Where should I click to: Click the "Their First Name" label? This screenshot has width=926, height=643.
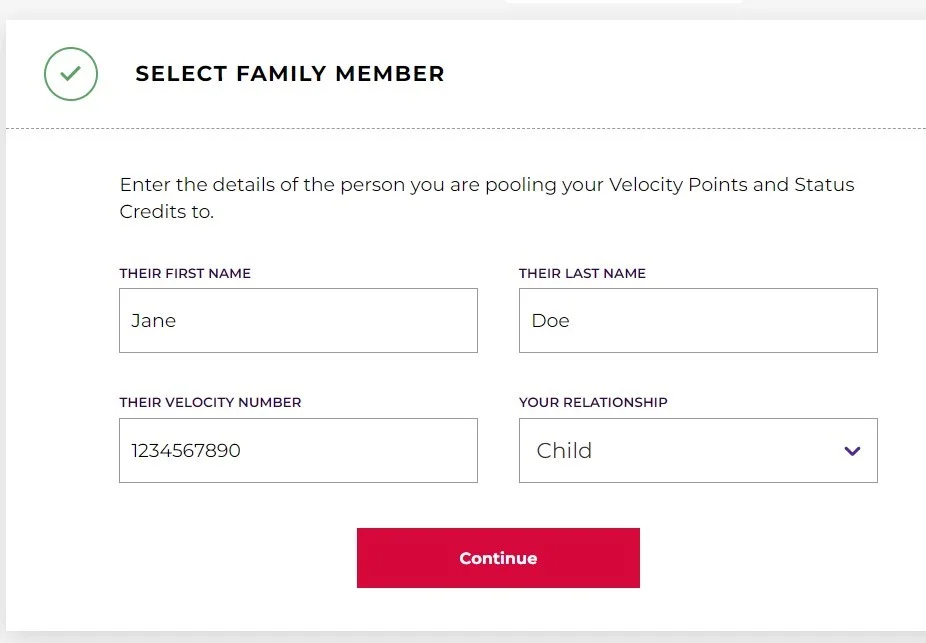185,273
